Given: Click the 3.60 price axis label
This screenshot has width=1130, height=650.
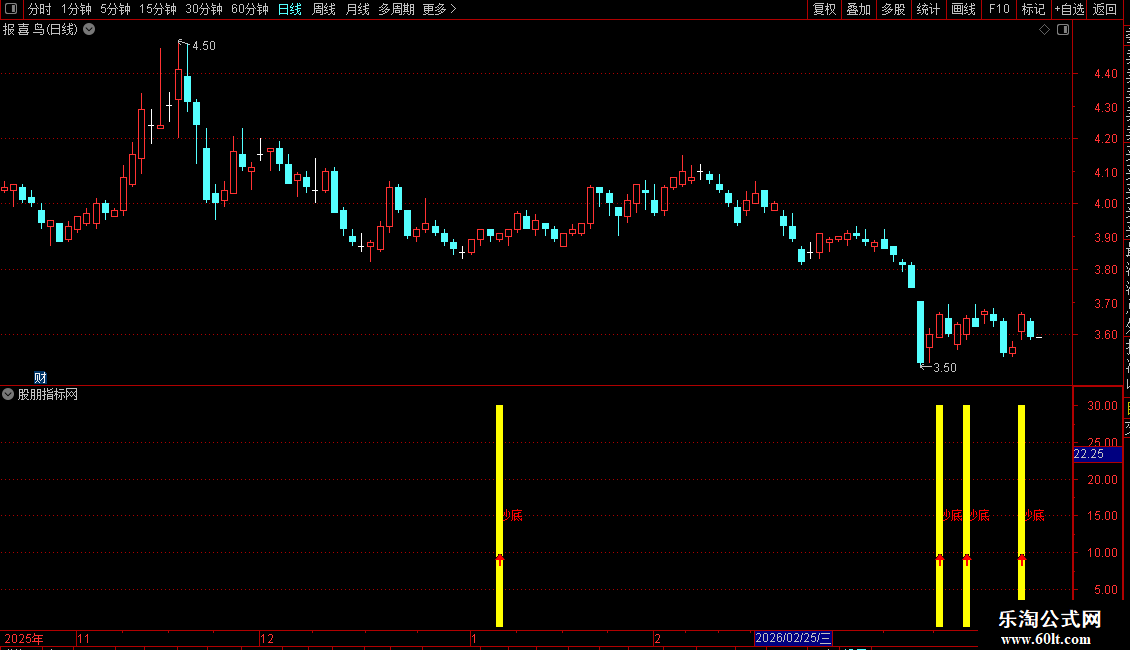Looking at the screenshot, I should tap(1105, 335).
